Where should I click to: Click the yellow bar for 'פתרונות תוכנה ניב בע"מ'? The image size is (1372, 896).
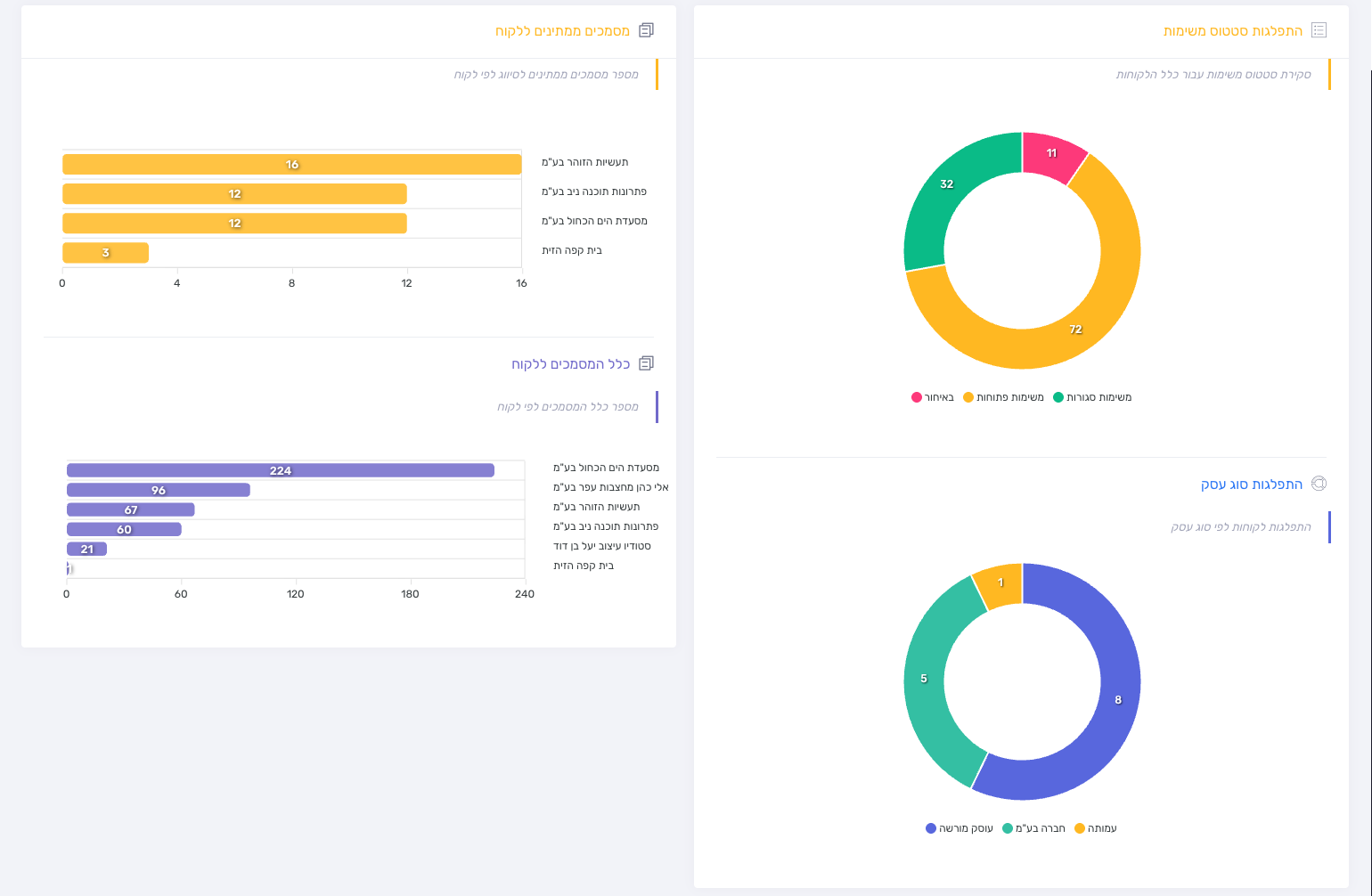tap(234, 194)
